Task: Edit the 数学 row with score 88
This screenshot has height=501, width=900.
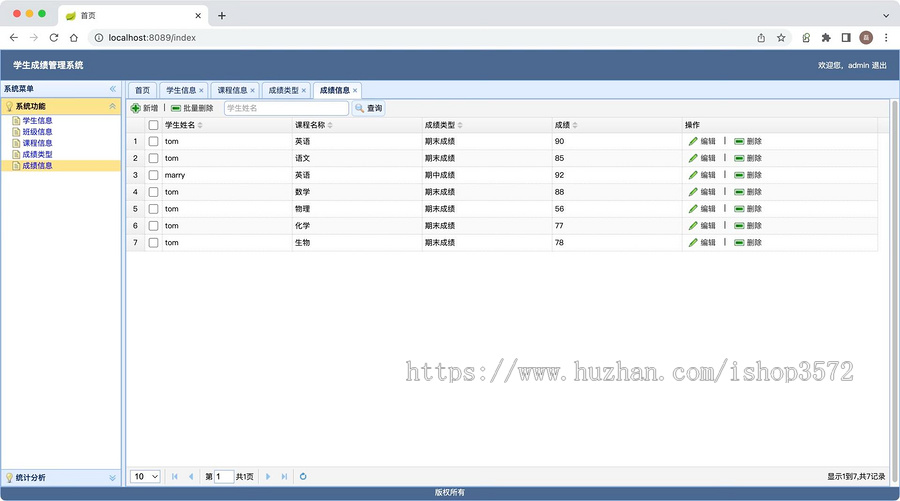Action: point(702,192)
